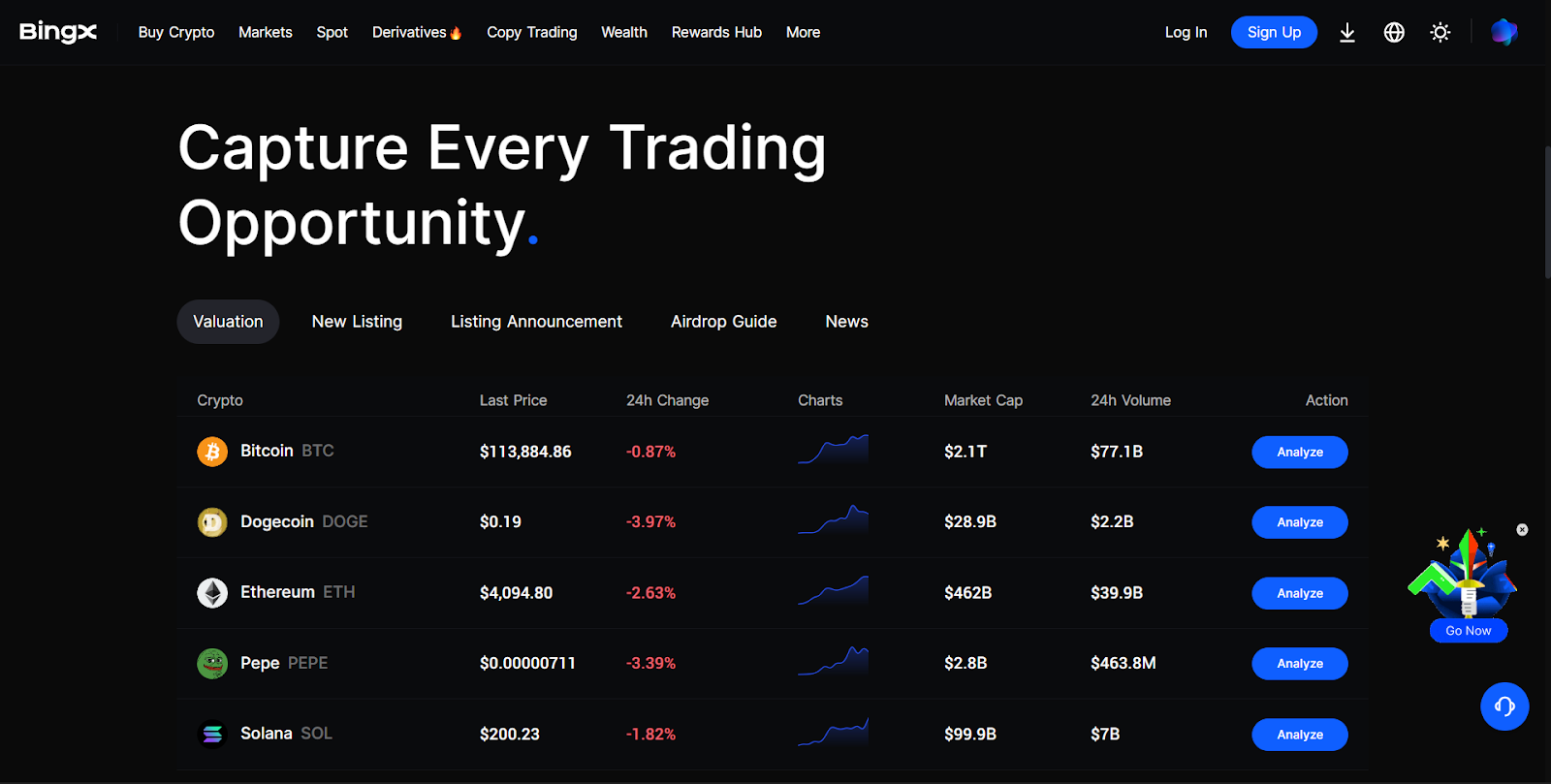Click the Sign Up button
This screenshot has height=784, width=1551.
[x=1274, y=32]
